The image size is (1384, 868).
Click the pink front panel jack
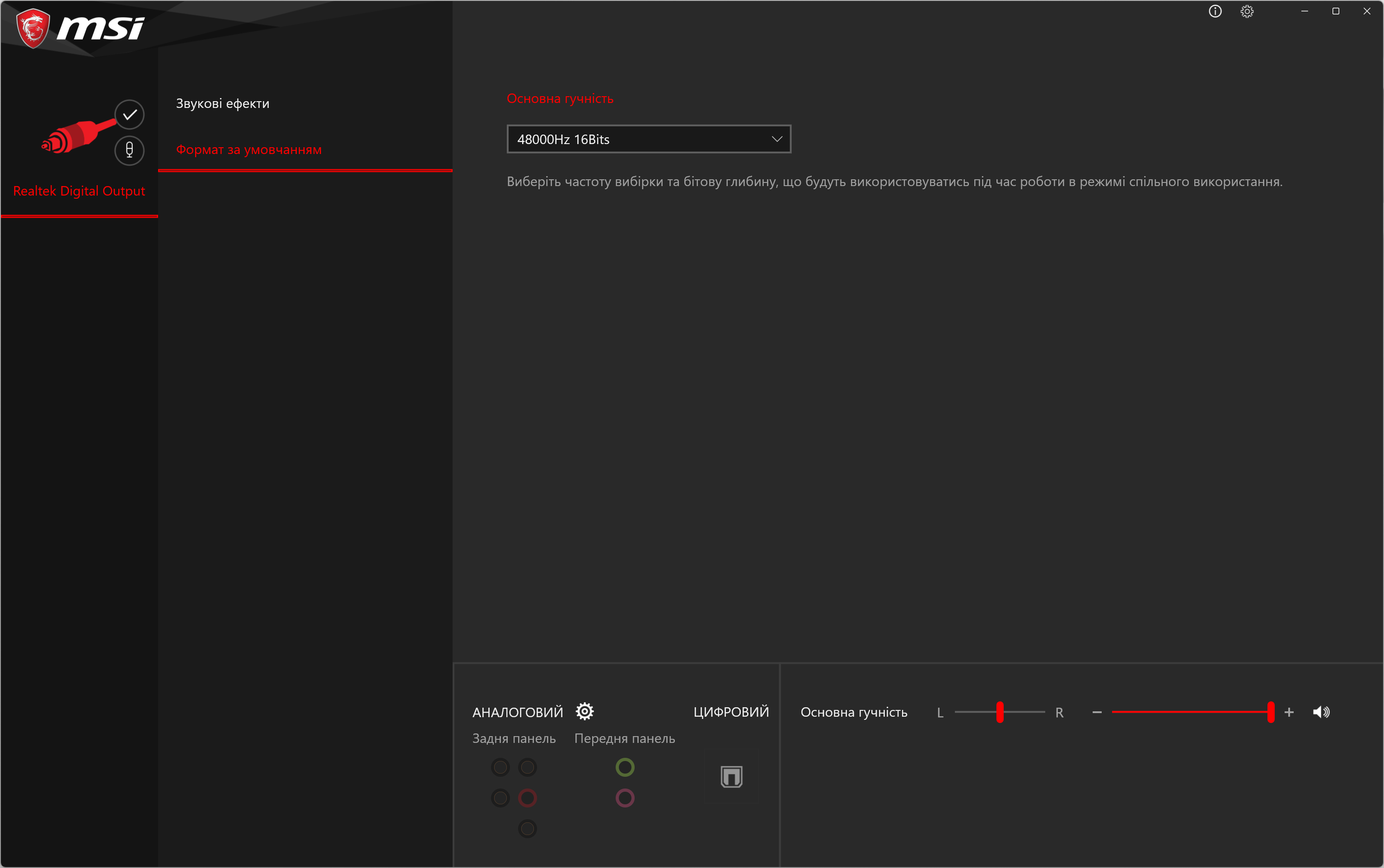625,798
